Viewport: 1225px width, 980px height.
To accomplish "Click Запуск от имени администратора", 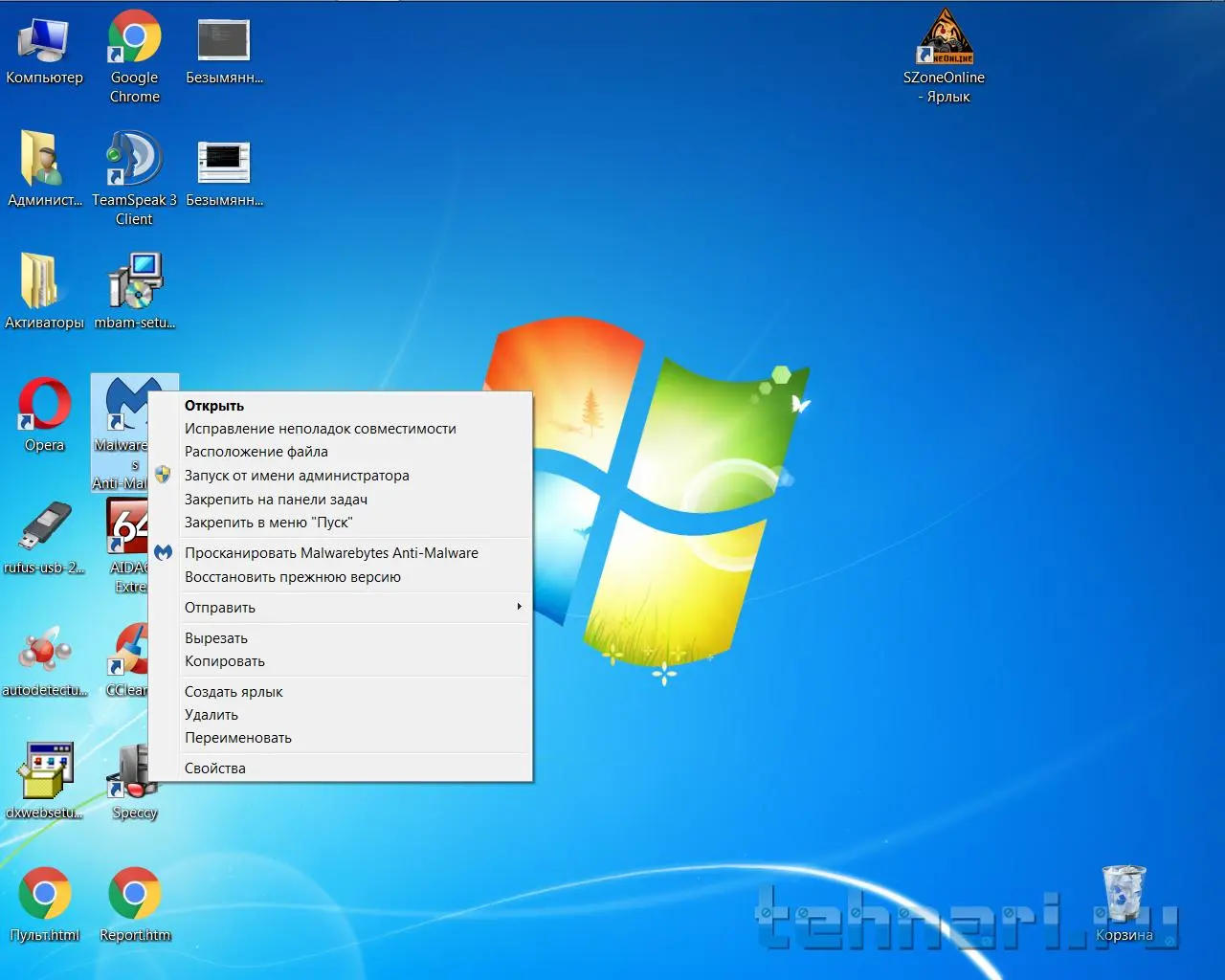I will point(297,476).
